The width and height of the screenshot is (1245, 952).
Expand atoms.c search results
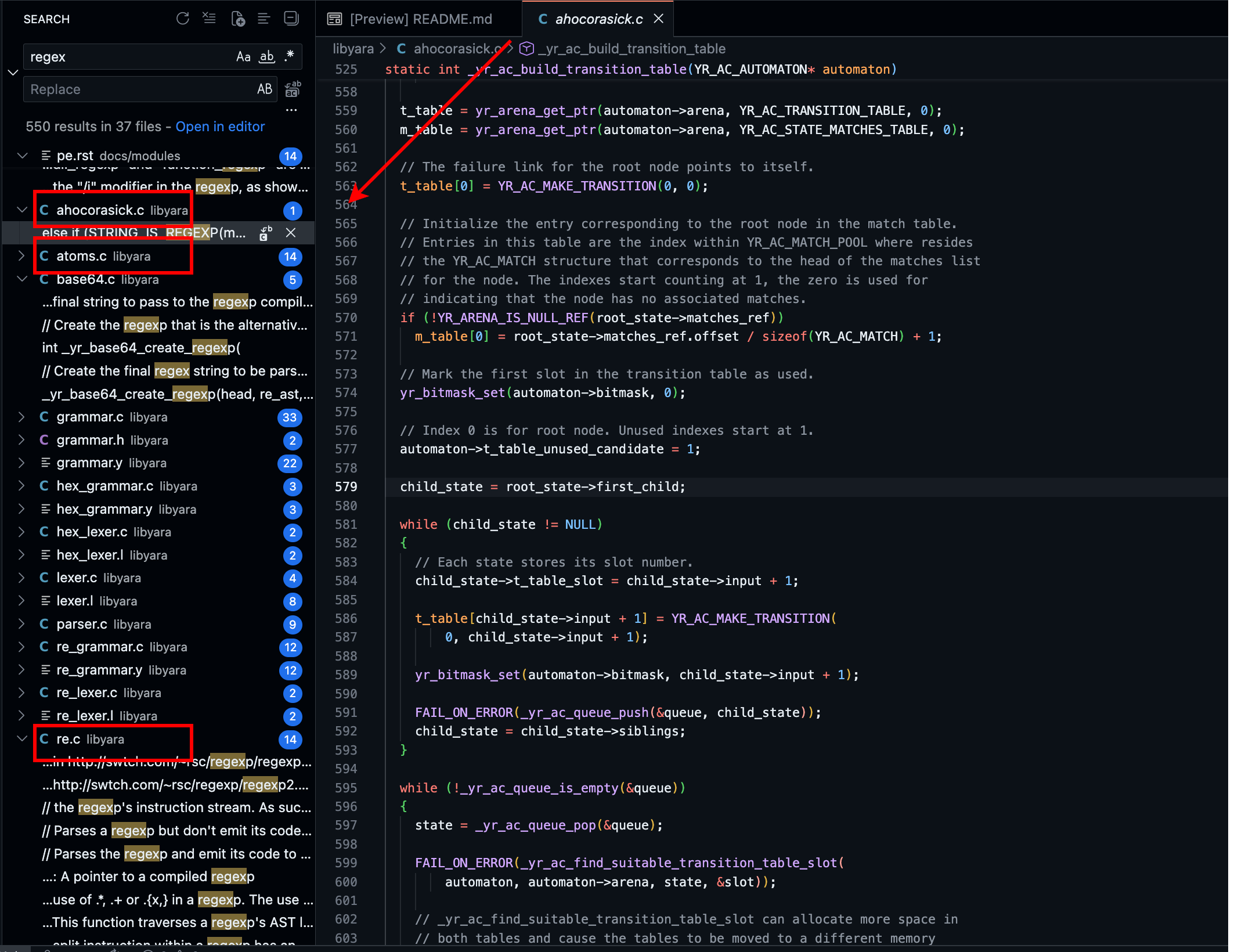pyautogui.click(x=21, y=256)
